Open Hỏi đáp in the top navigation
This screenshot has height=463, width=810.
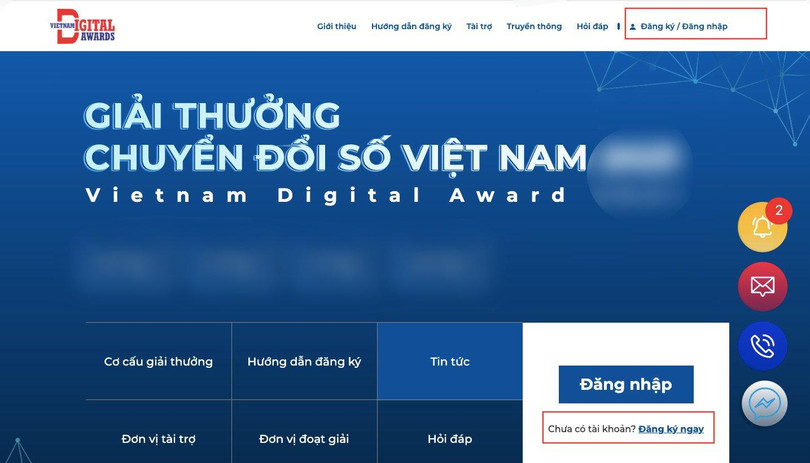point(592,26)
